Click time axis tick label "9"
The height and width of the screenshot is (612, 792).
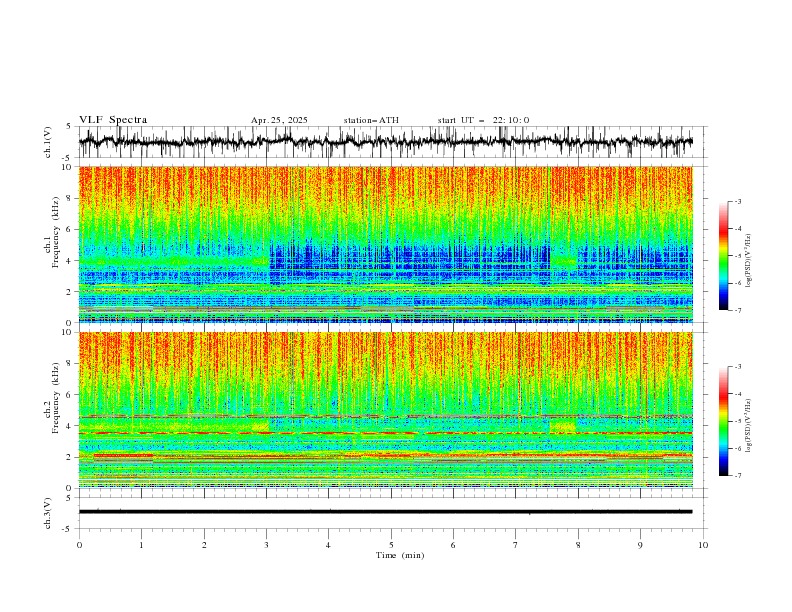[640, 545]
